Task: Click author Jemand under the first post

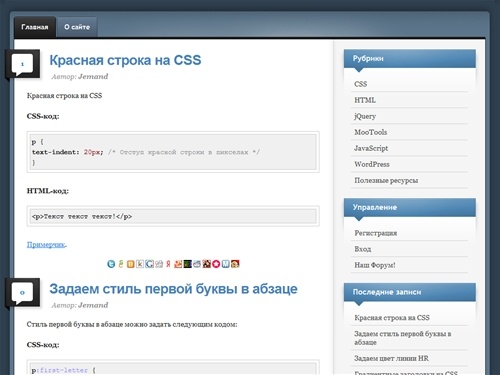Action: [93, 76]
